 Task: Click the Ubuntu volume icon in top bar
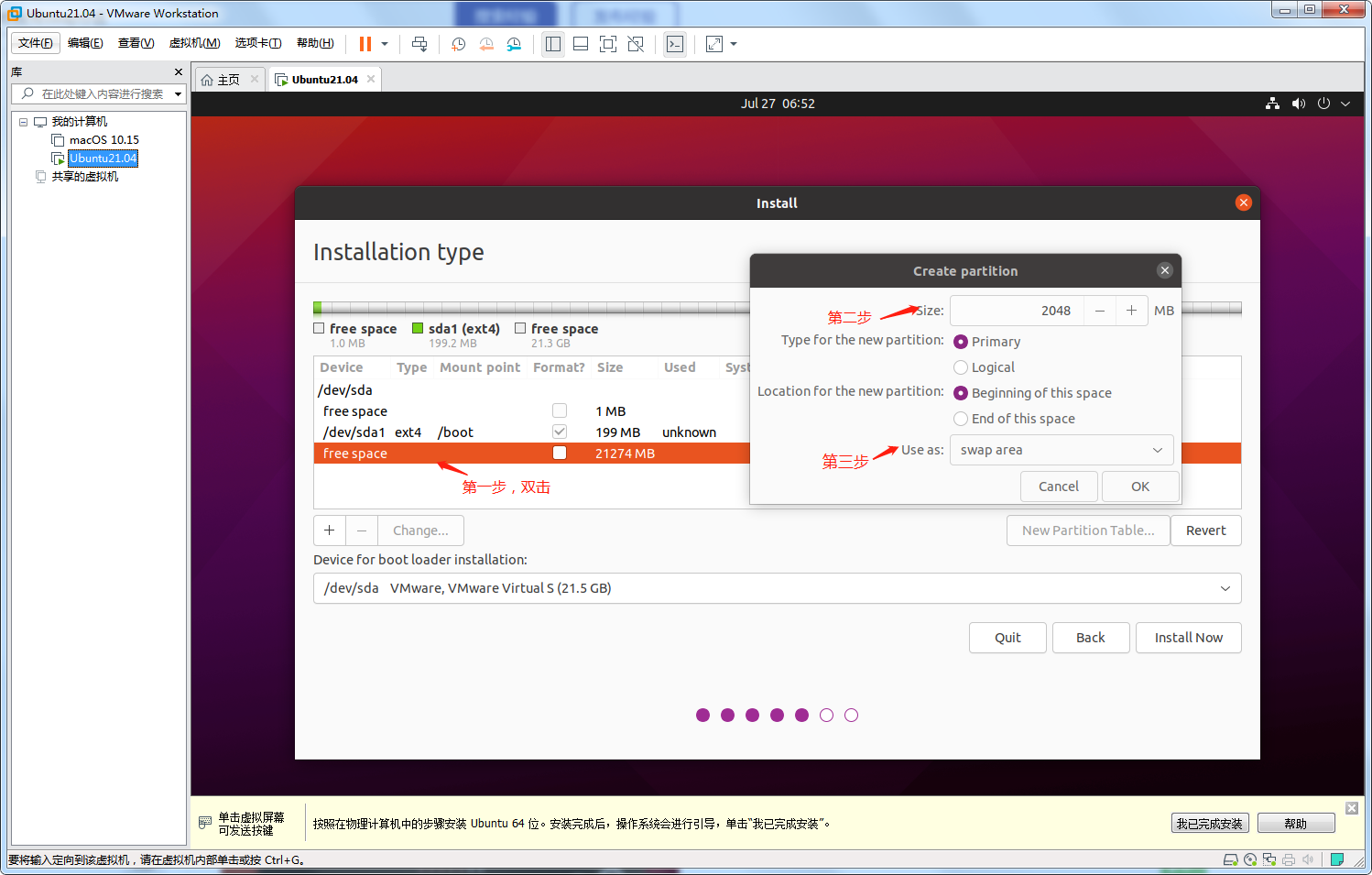(1298, 104)
